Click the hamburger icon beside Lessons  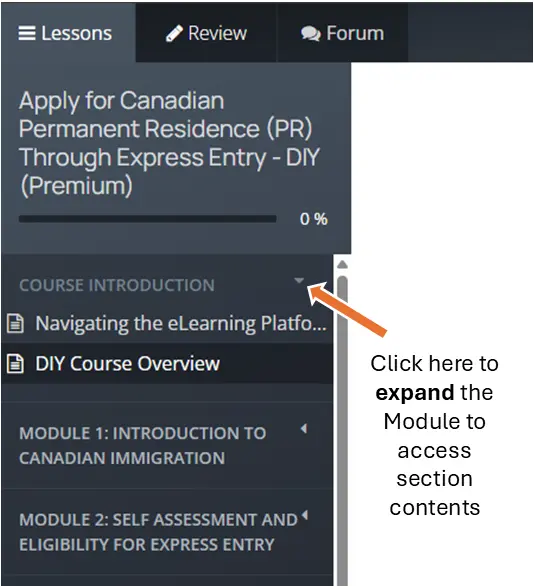pos(27,34)
